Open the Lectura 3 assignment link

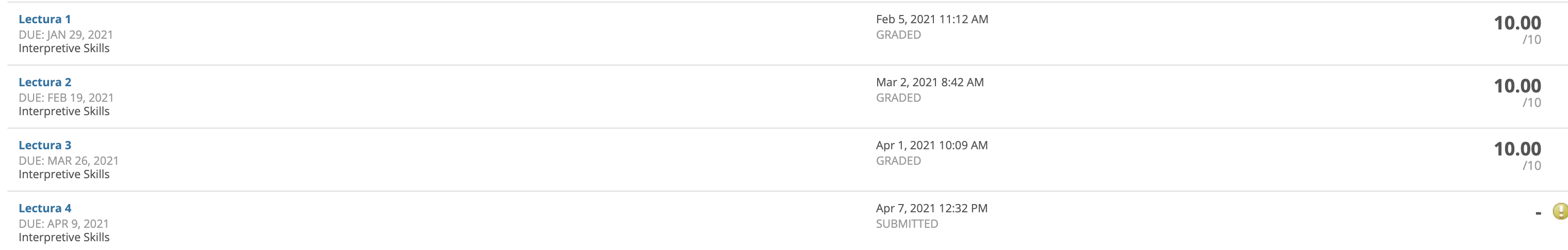coord(44,145)
